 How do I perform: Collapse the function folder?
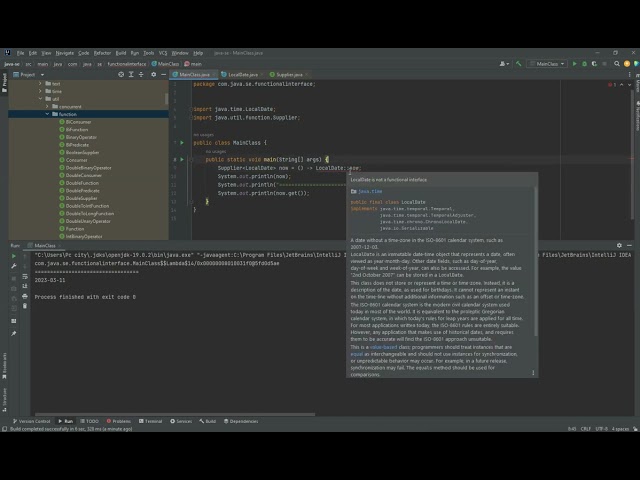click(47, 114)
